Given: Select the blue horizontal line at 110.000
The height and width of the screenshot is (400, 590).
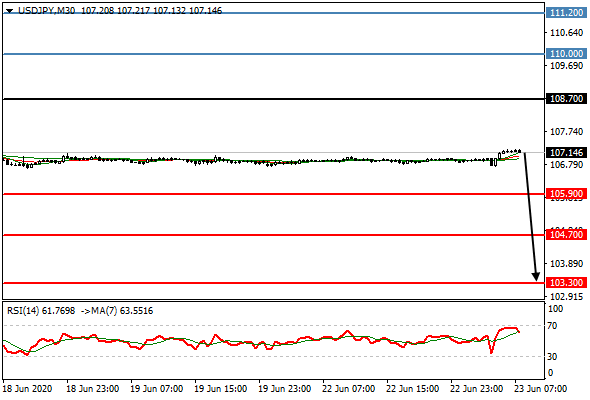Looking at the screenshot, I should 274,54.
